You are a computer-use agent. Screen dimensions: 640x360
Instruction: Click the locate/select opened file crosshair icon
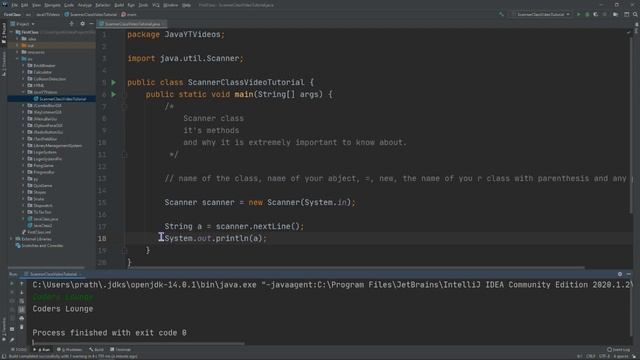point(71,24)
